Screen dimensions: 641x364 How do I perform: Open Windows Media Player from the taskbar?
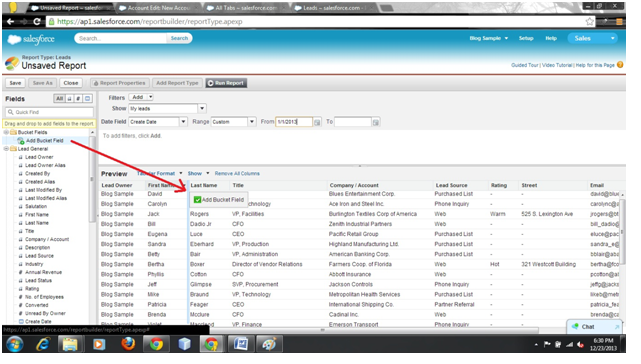(x=99, y=344)
